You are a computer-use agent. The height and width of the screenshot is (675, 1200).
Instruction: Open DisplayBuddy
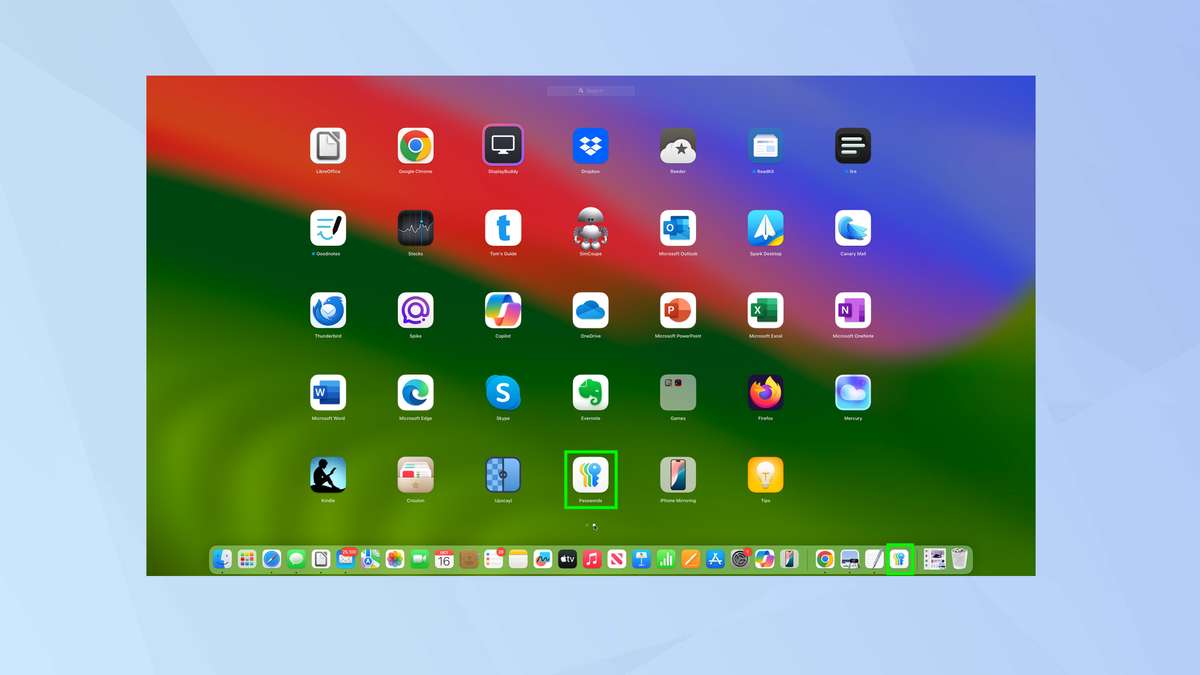pyautogui.click(x=503, y=145)
